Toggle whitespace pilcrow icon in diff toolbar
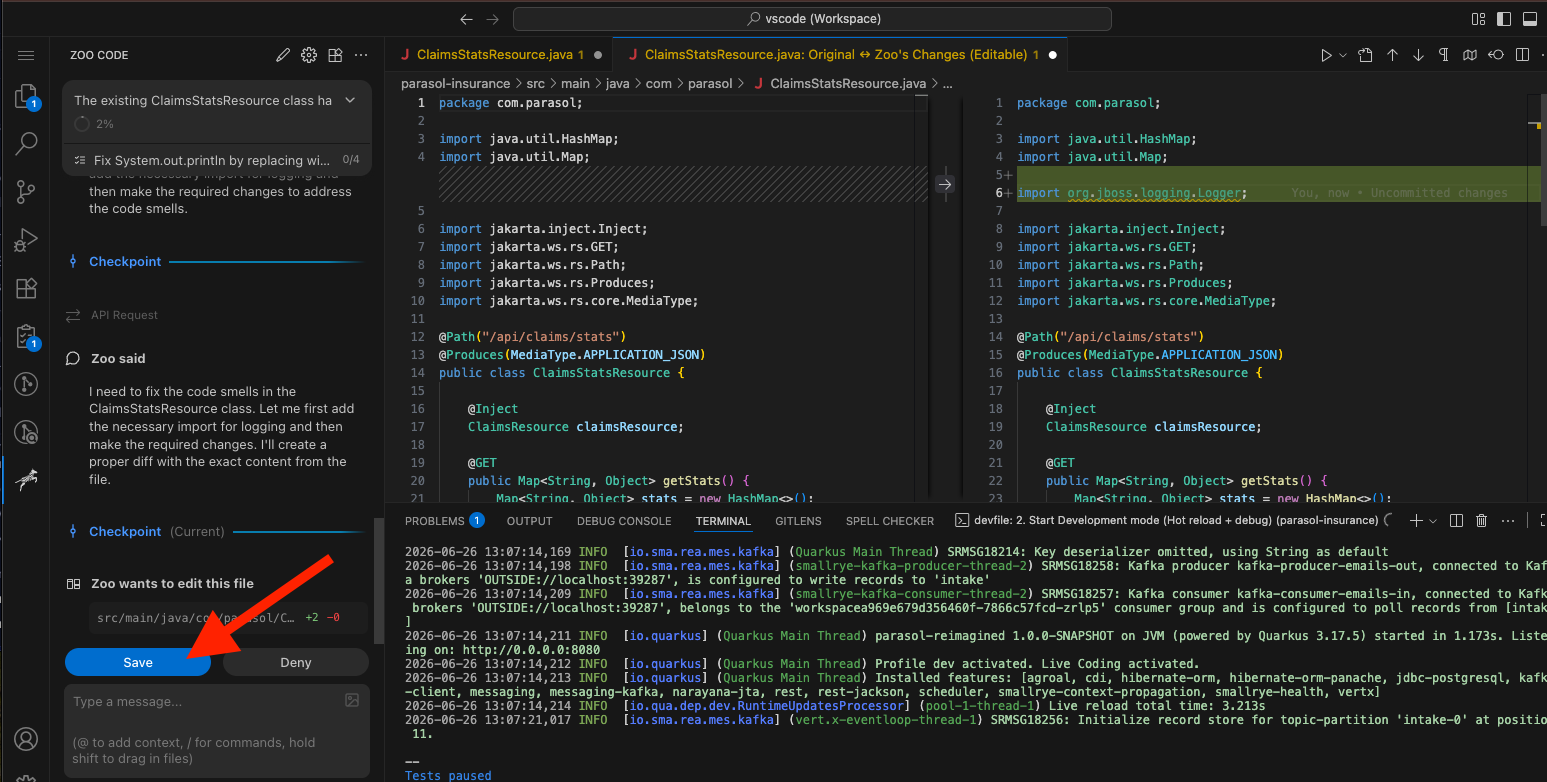 (x=1443, y=55)
